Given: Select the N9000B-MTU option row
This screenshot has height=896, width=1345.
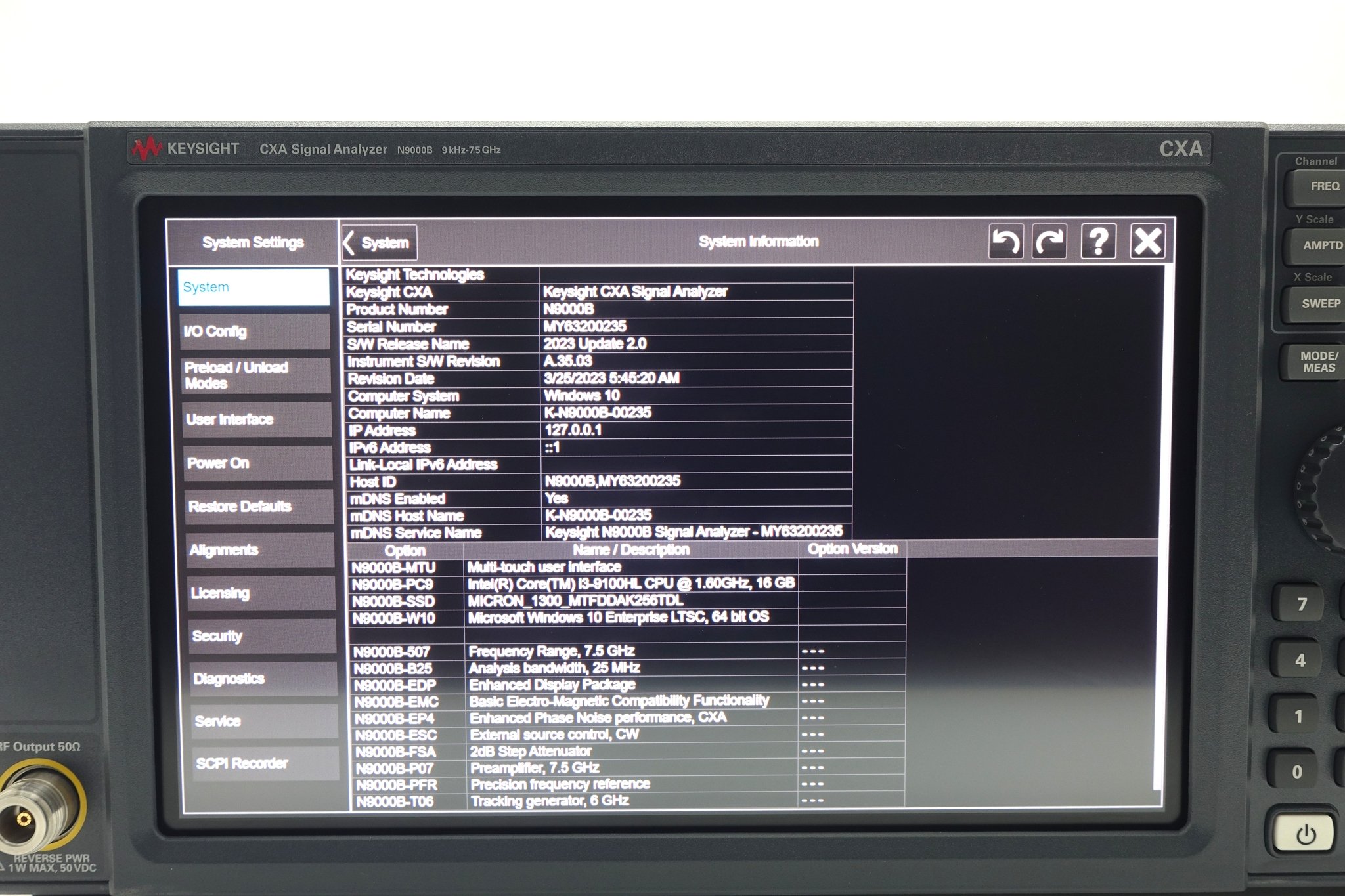Looking at the screenshot, I should tap(627, 567).
